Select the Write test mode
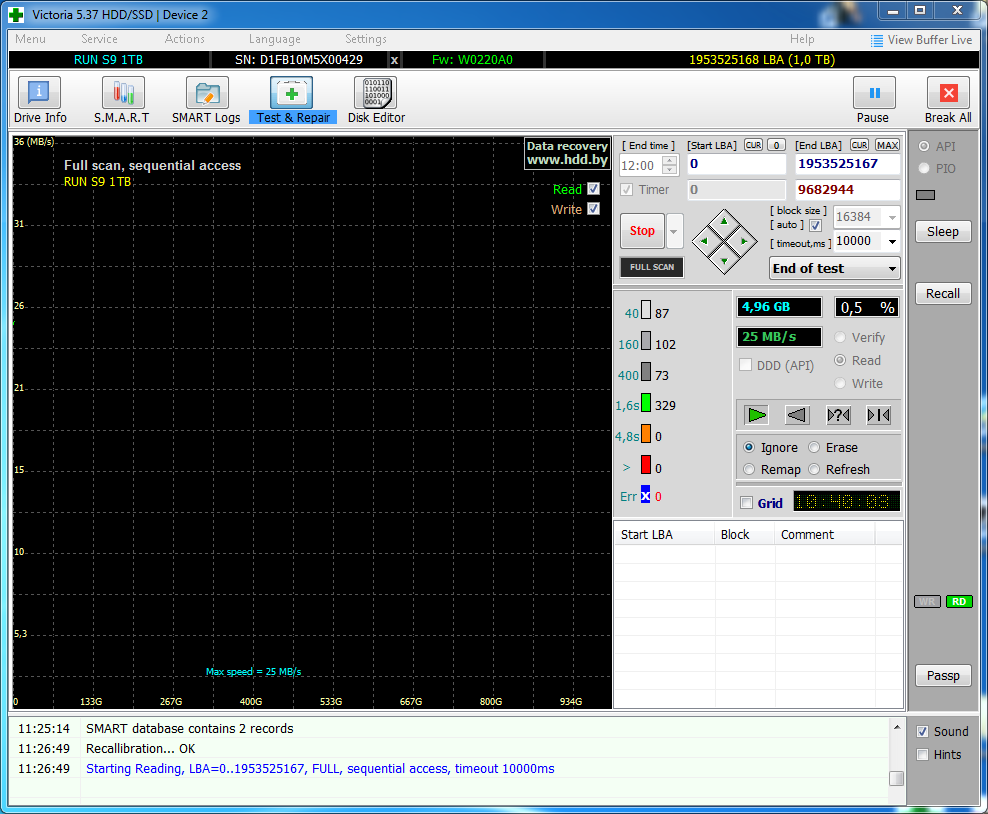The height and width of the screenshot is (814, 988). tap(840, 383)
